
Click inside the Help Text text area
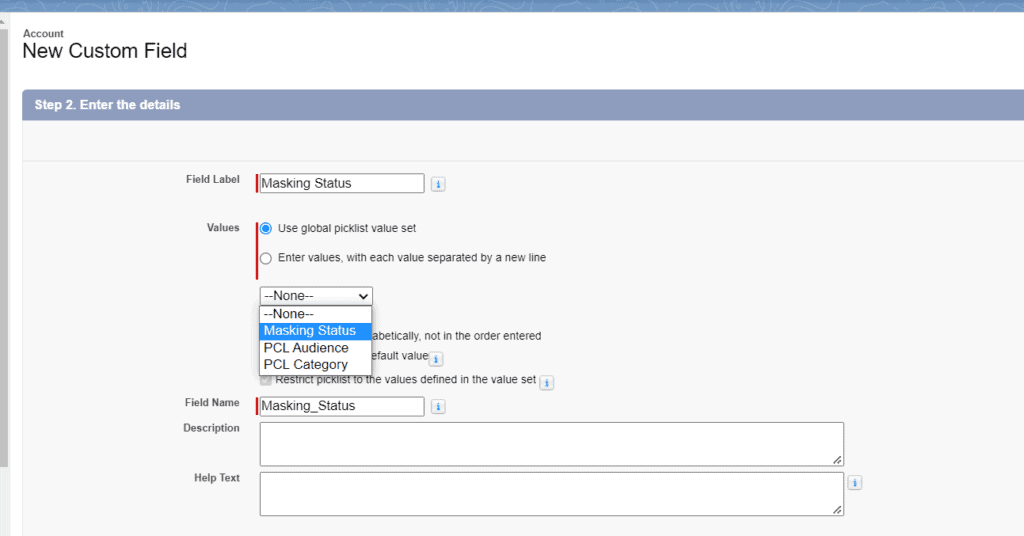[550, 493]
